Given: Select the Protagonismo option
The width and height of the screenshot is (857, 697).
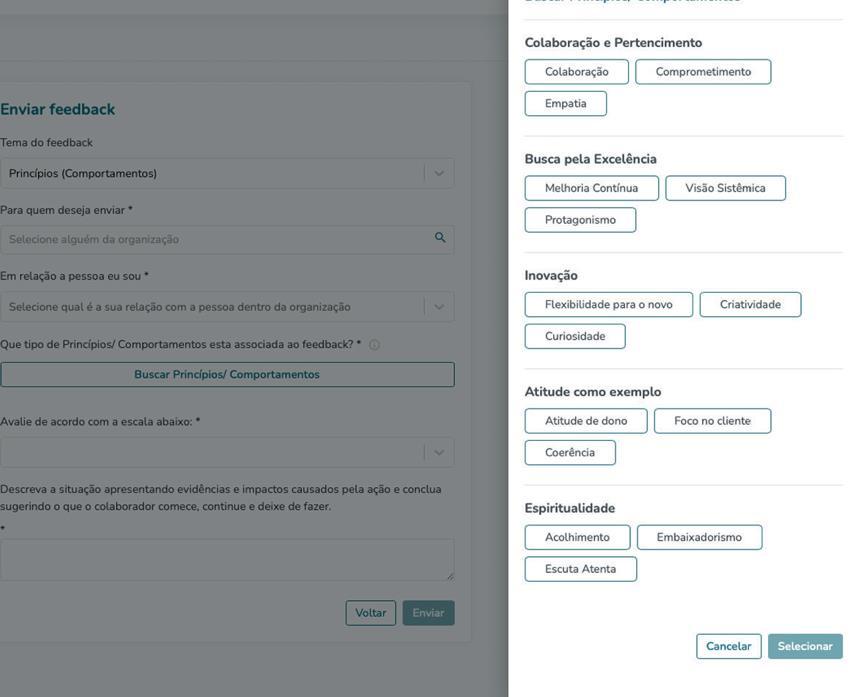Looking at the screenshot, I should click(x=580, y=220).
